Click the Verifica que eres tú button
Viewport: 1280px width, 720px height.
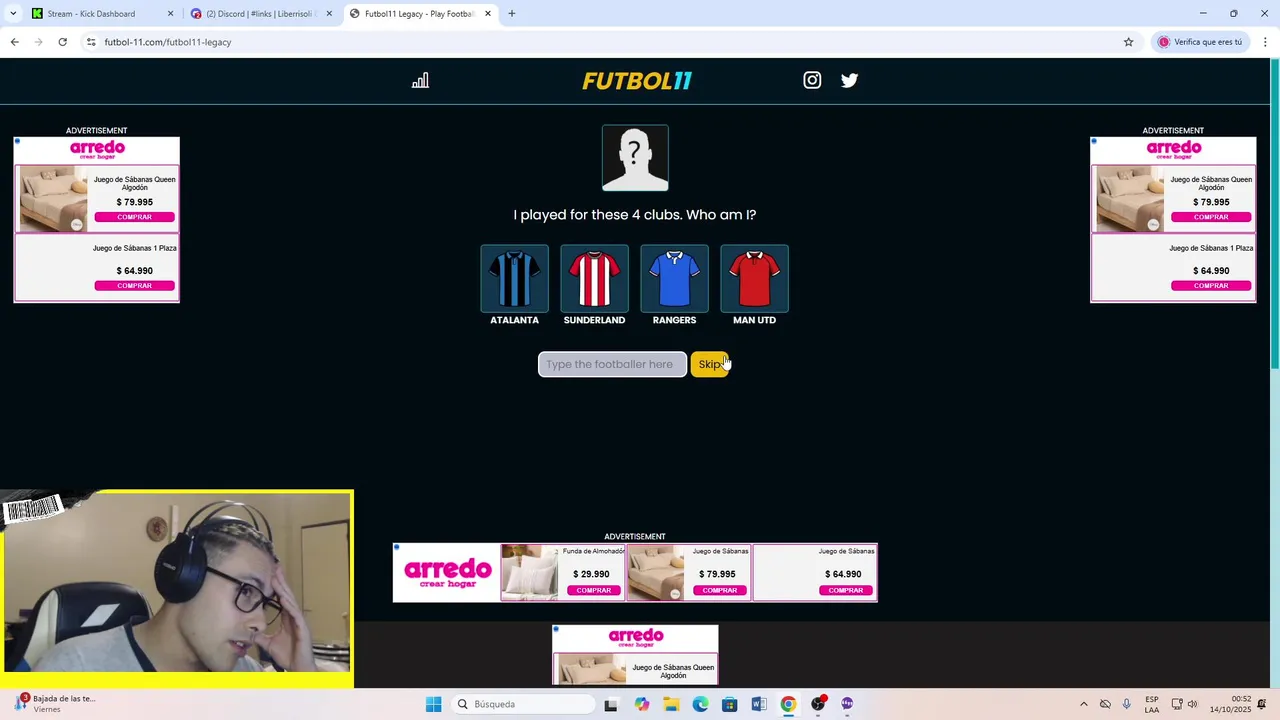tap(1200, 42)
